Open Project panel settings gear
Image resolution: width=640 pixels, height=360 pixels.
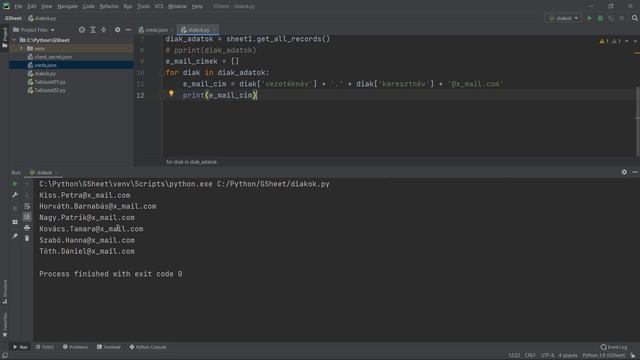tap(118, 30)
